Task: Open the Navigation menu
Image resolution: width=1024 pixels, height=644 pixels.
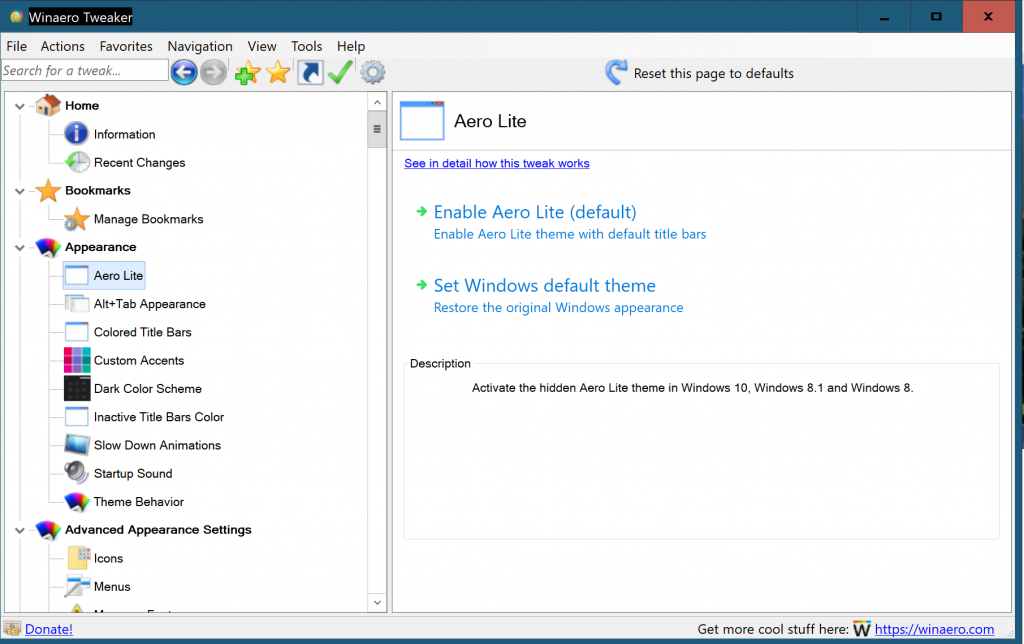Action: pyautogui.click(x=200, y=46)
